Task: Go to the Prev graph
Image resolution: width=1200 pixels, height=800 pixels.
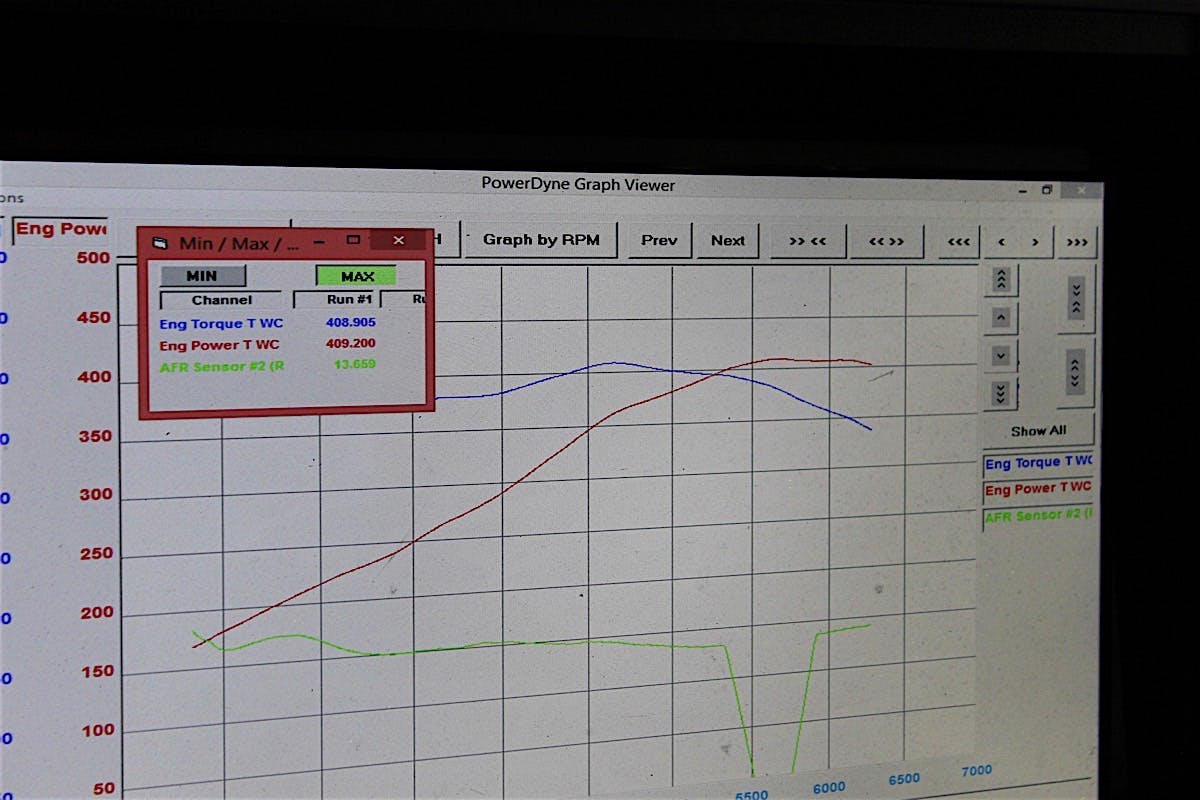Action: [x=659, y=240]
